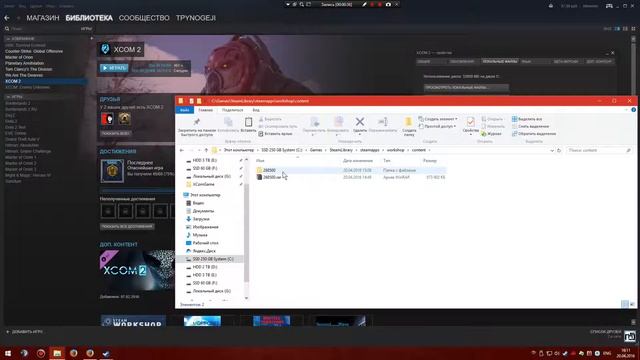Click the red friend avatar under ДРУЗЬЯ
Viewport: 640px width, 360px height.
pyautogui.click(x=107, y=119)
